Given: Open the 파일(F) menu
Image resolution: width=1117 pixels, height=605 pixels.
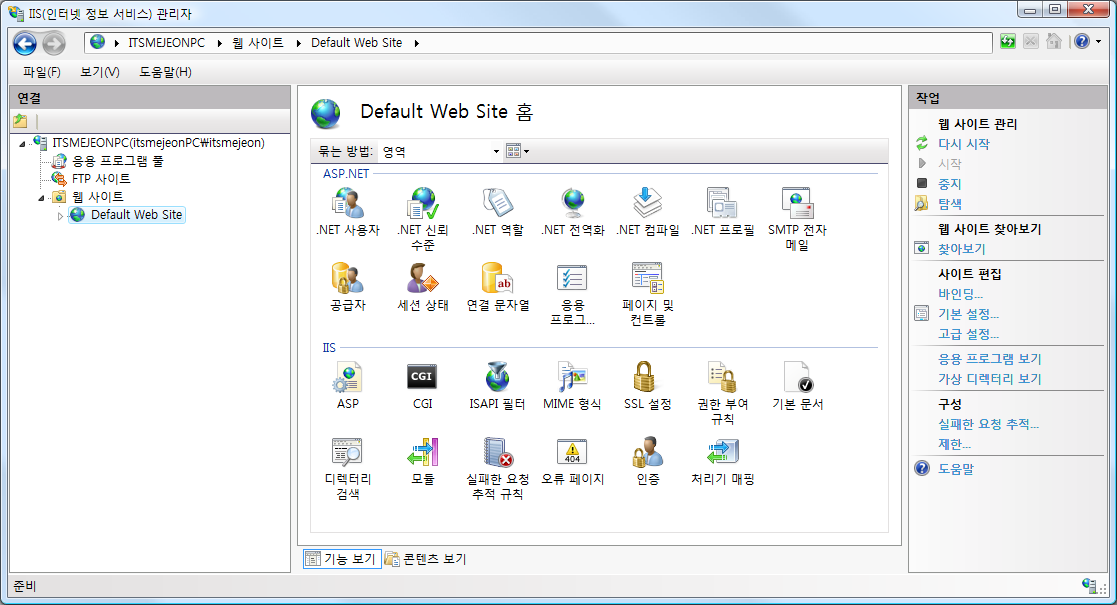Looking at the screenshot, I should (x=41, y=72).
